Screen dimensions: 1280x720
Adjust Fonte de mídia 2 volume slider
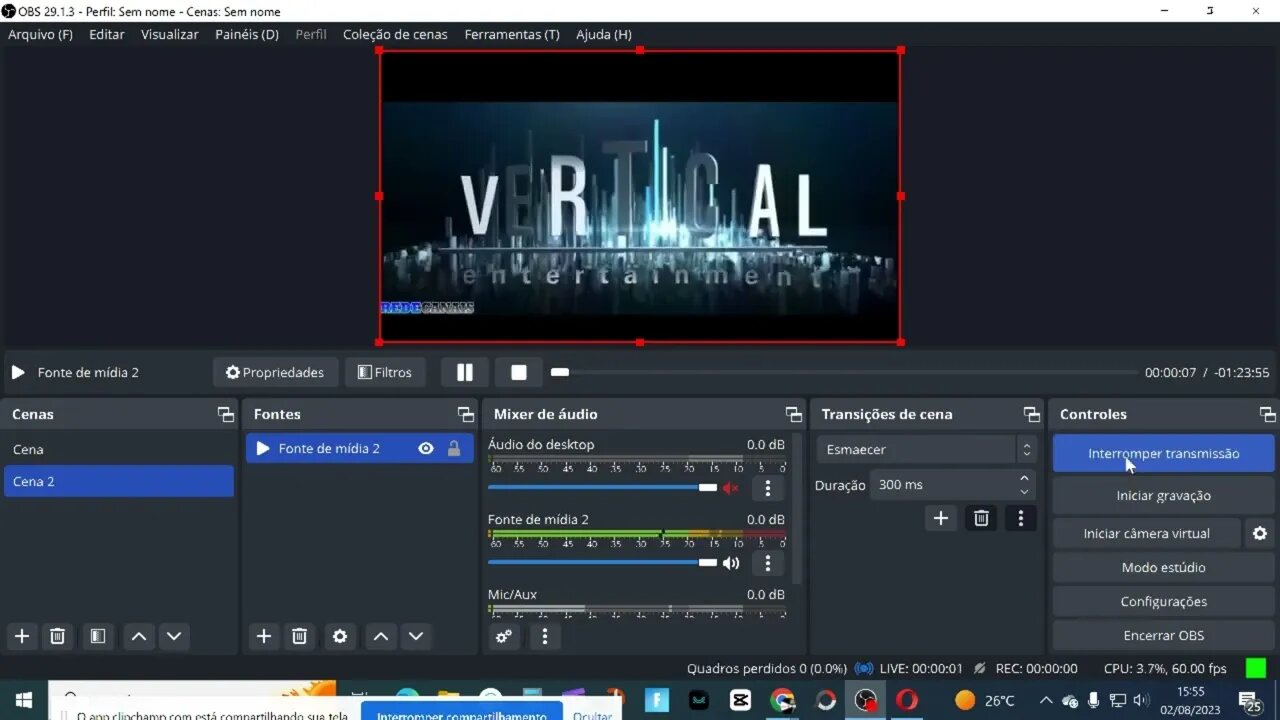coord(602,563)
